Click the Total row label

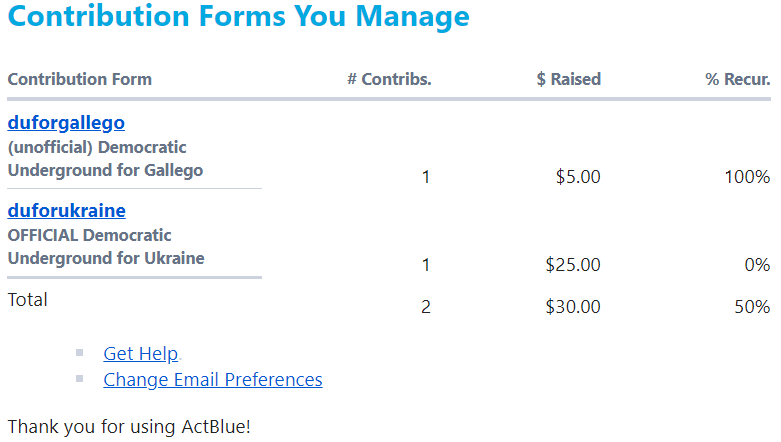tap(27, 299)
